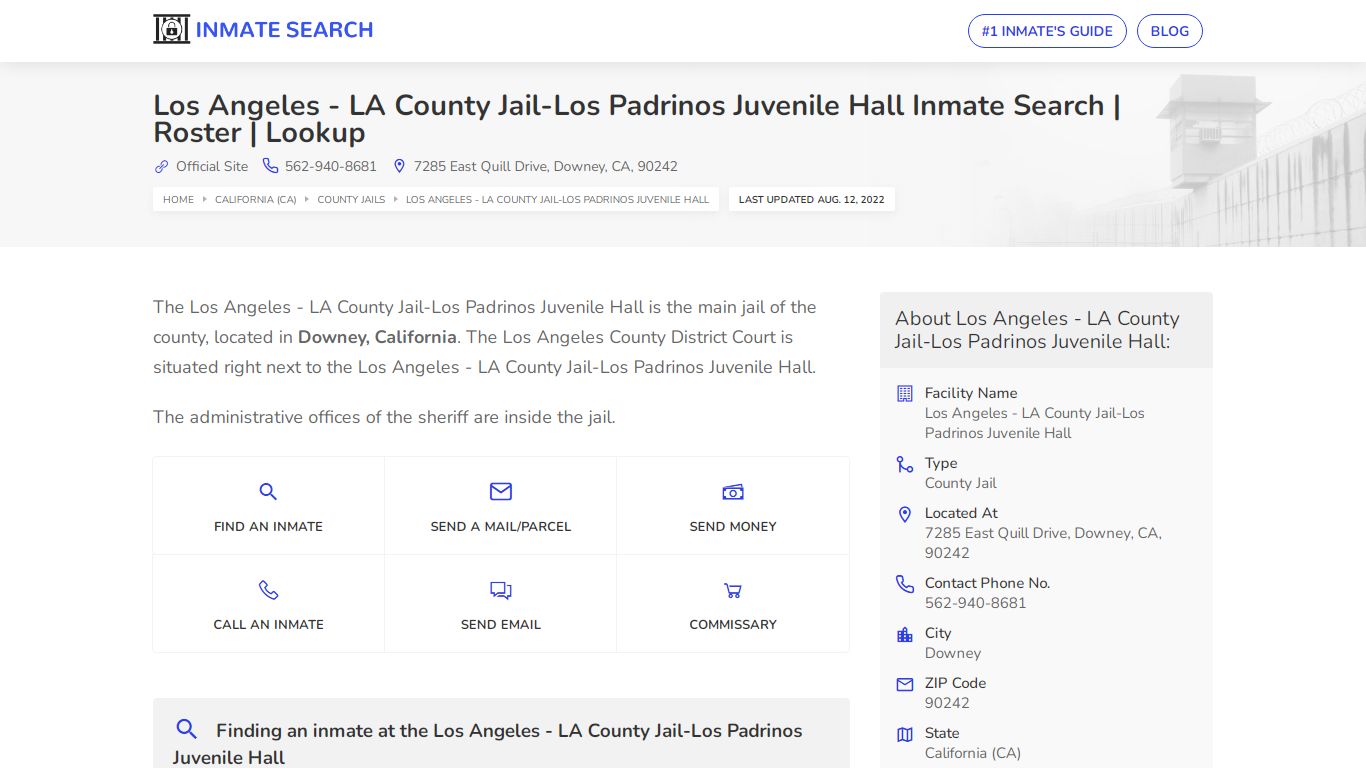Image resolution: width=1366 pixels, height=768 pixels.
Task: Open SEND A MAIL/PARCEL tile label
Action: (x=501, y=526)
